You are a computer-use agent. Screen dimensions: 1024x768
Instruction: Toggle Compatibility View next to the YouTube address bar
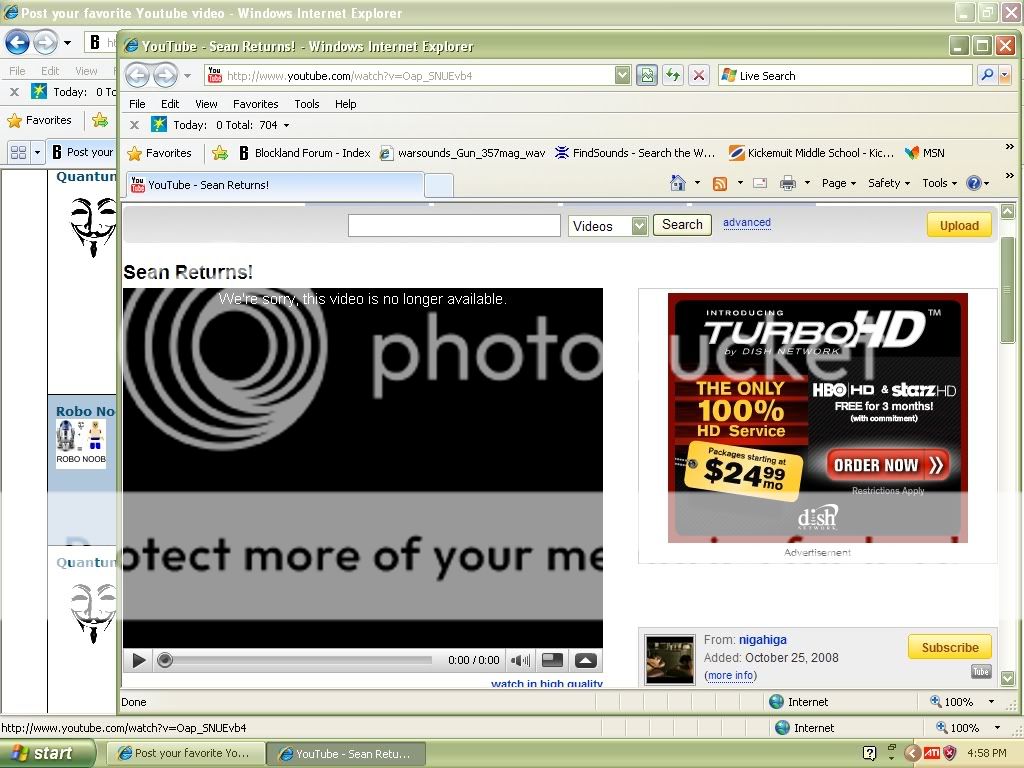tap(647, 76)
